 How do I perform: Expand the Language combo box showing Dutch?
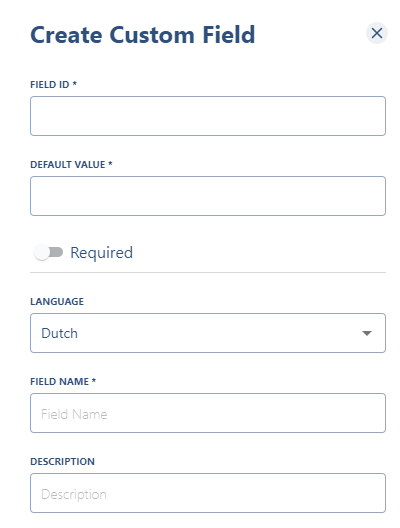tap(208, 333)
